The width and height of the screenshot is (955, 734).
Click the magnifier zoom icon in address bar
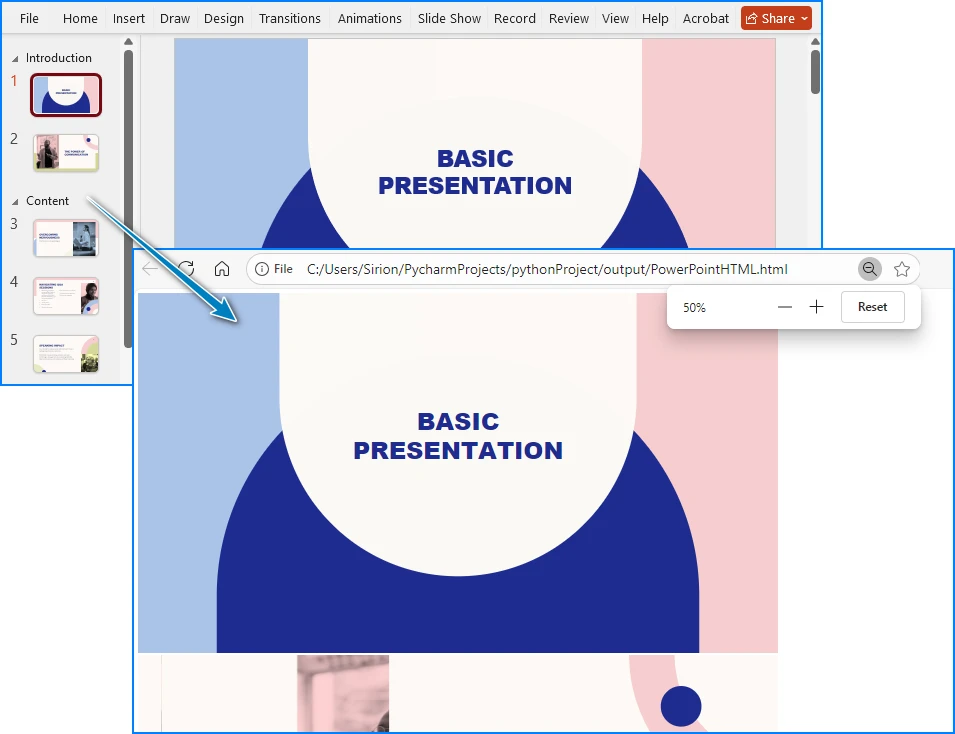869,268
